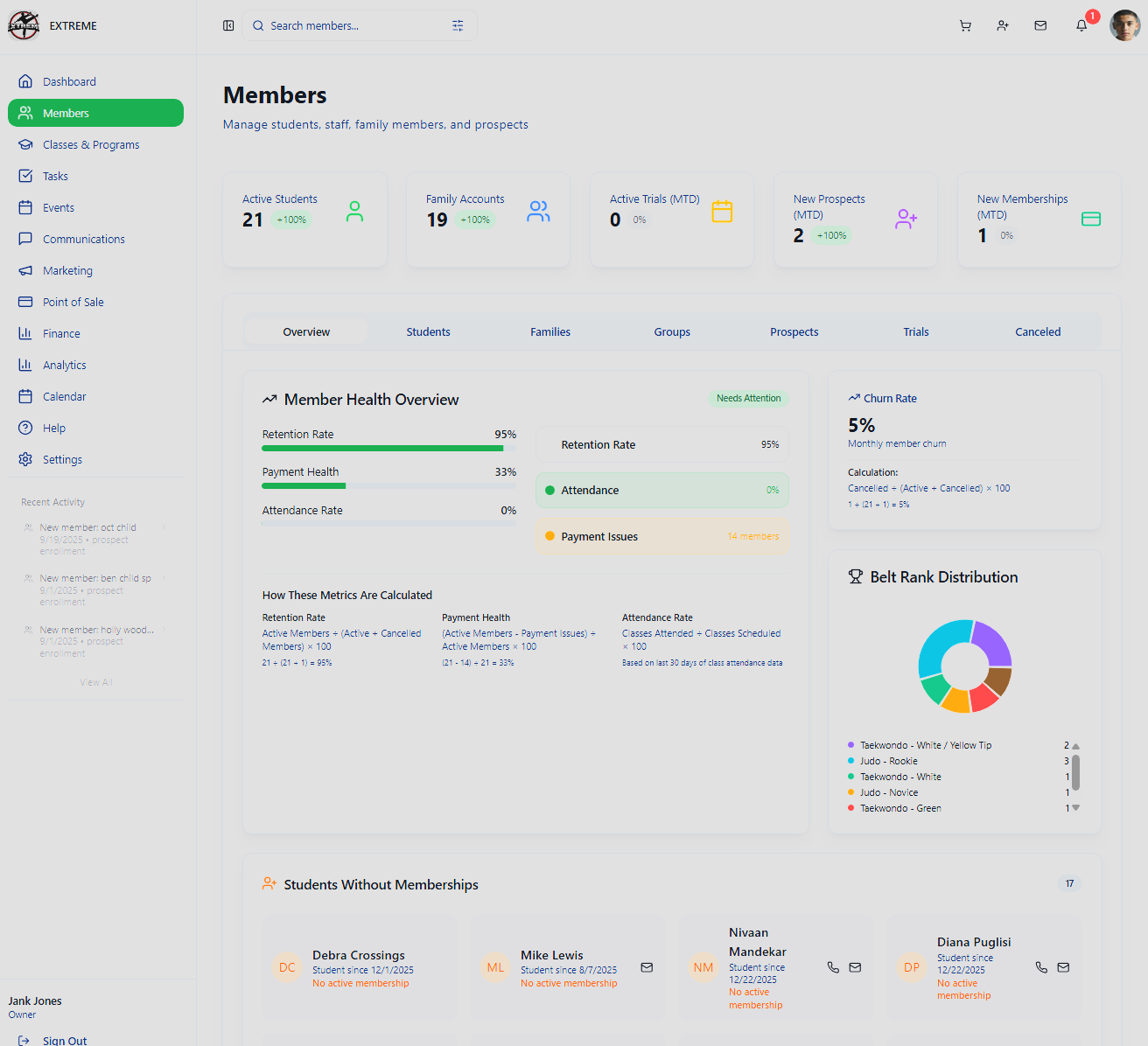Click the students without memberships count 17
This screenshot has width=1148, height=1046.
pos(1069,883)
